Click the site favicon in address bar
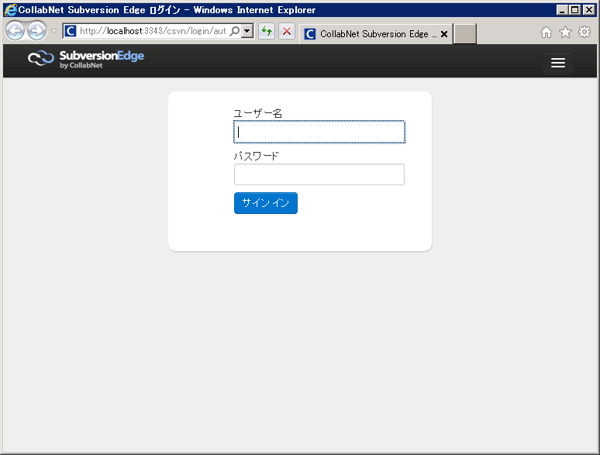The height and width of the screenshot is (455, 600). click(x=70, y=31)
